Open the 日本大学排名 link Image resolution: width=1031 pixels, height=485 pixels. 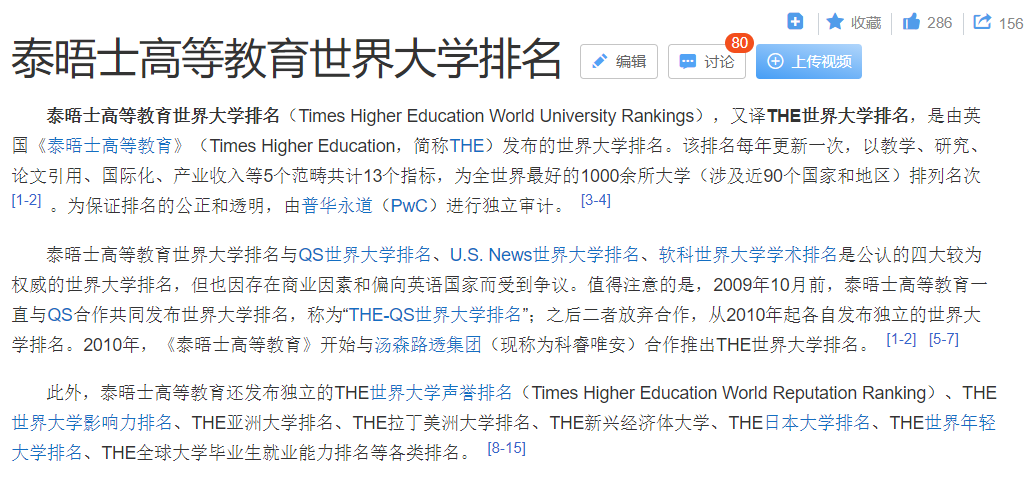818,423
